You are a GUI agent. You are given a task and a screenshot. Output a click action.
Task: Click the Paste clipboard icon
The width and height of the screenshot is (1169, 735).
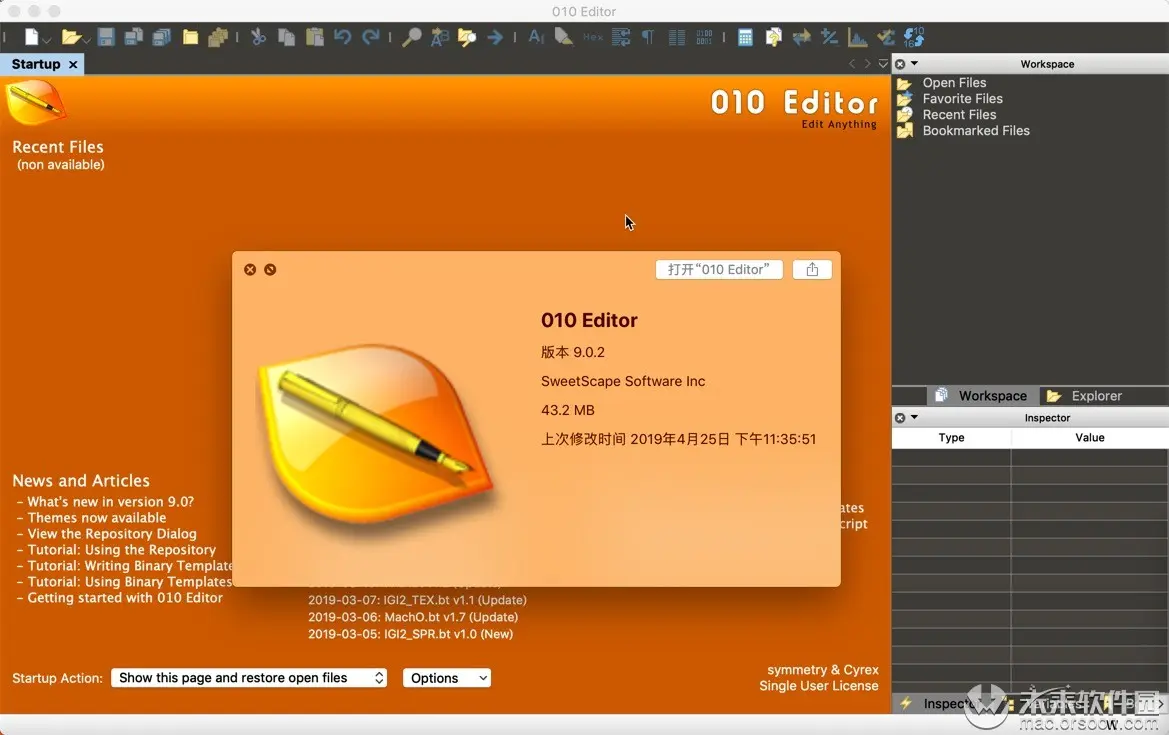[315, 37]
